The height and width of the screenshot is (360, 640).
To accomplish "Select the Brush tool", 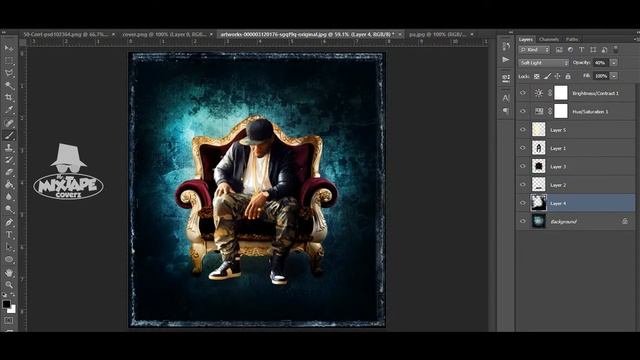I will click(x=9, y=135).
